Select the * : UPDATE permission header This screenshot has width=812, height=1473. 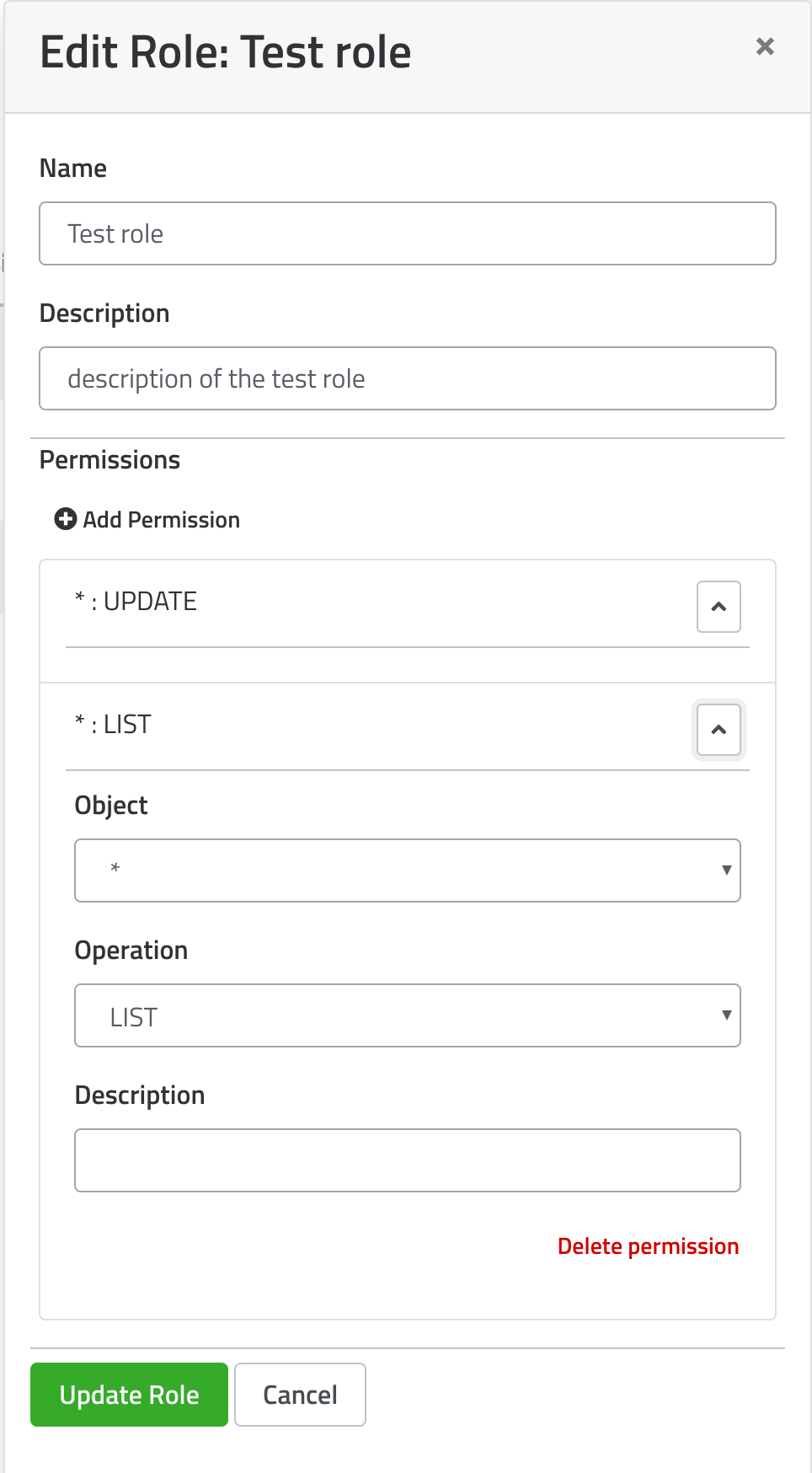(x=136, y=602)
